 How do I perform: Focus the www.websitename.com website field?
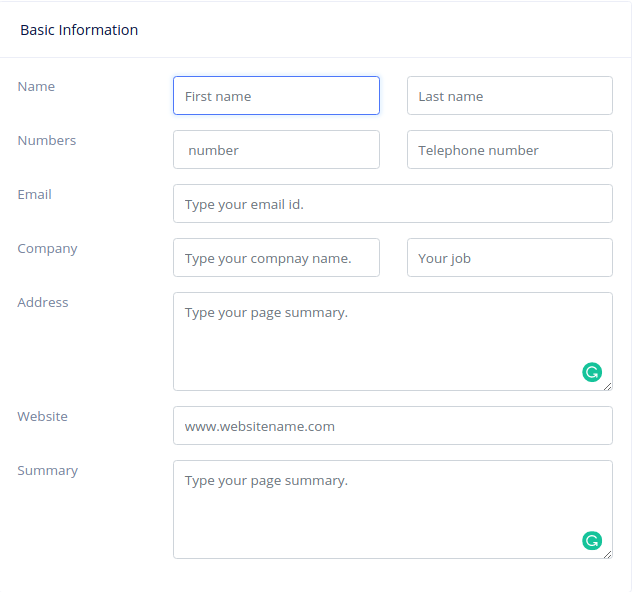click(393, 426)
